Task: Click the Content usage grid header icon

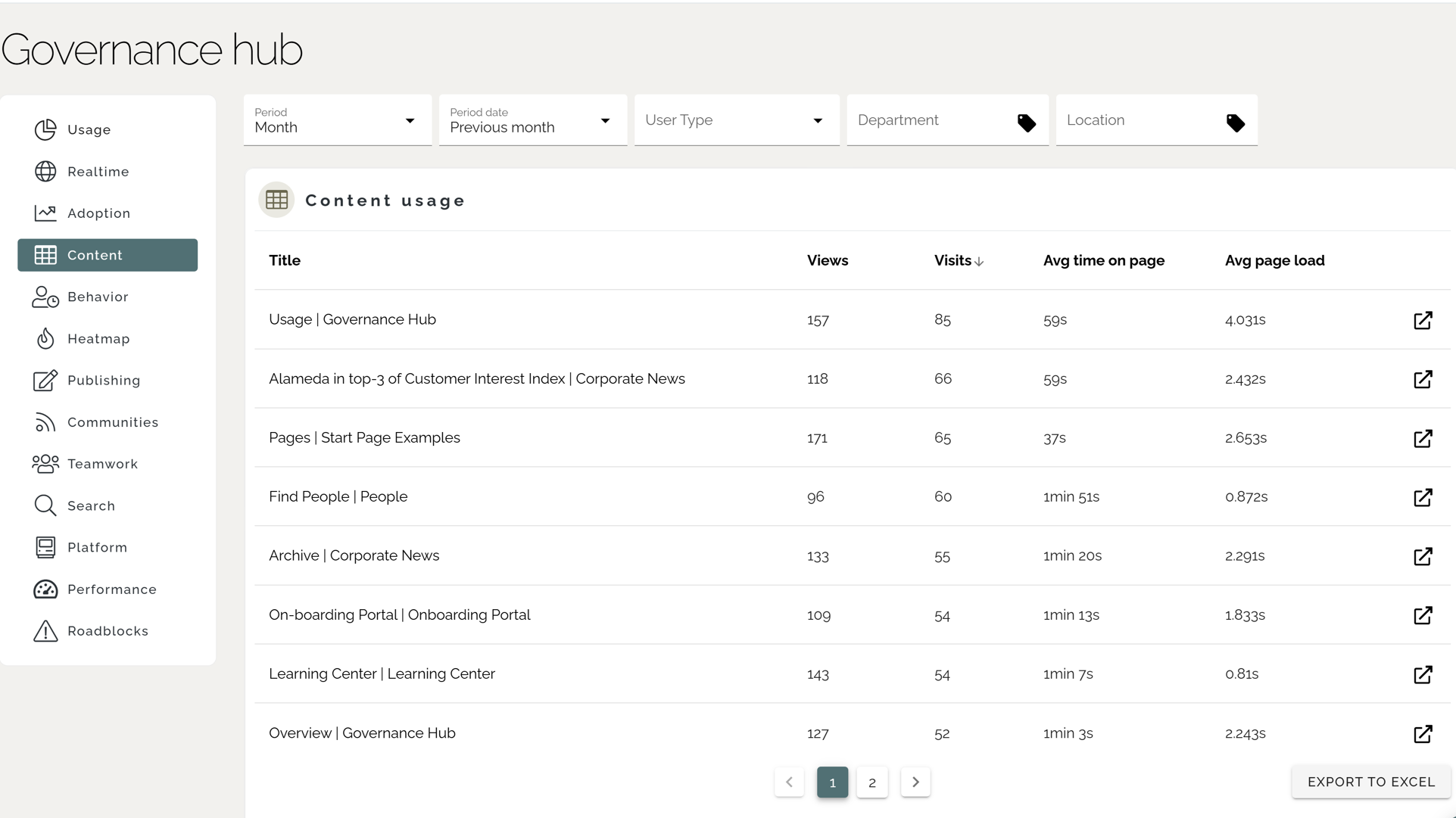Action: click(x=276, y=200)
